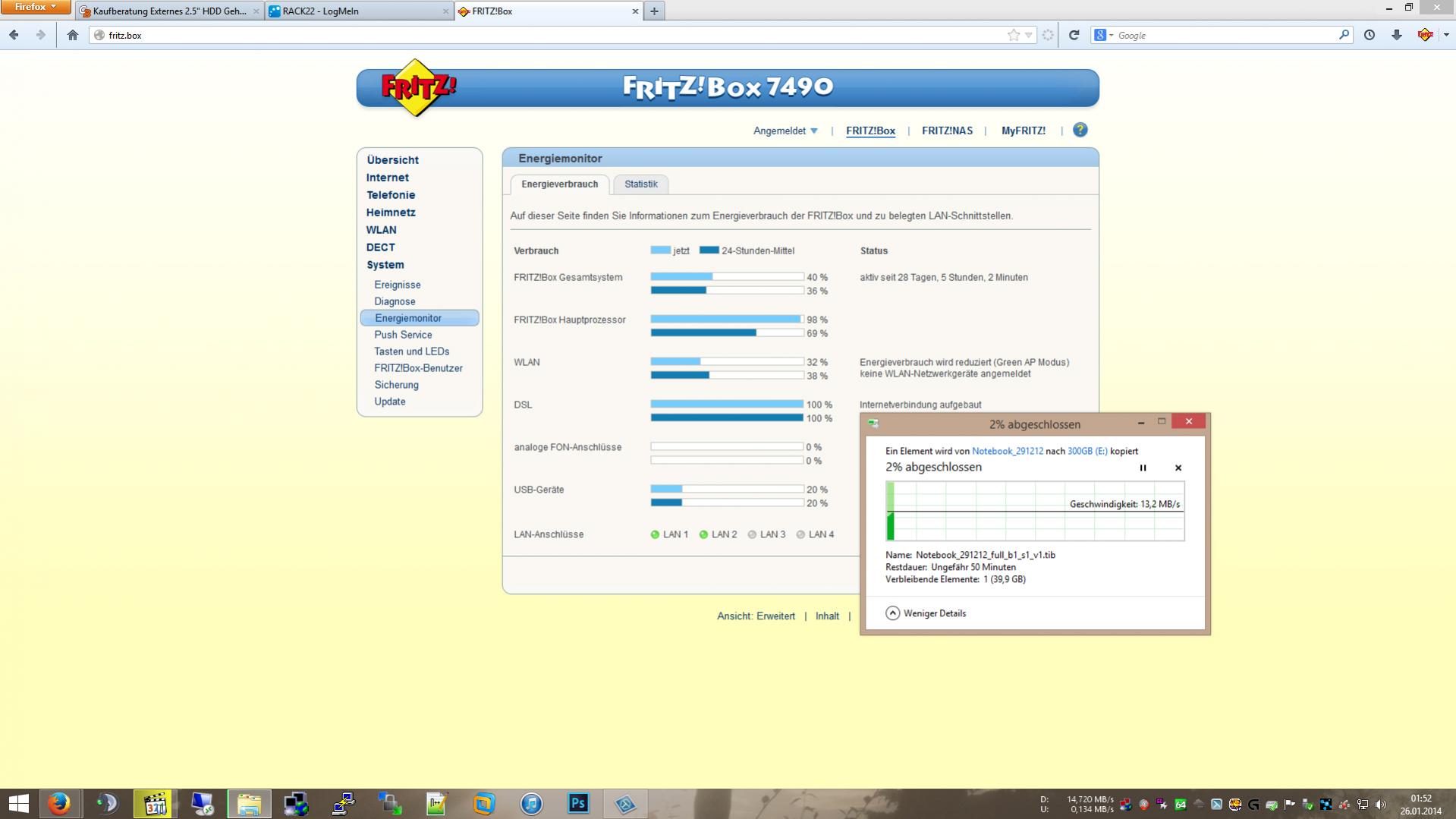Image resolution: width=1456 pixels, height=819 pixels.
Task: Open the Inhalt link
Action: coord(827,616)
